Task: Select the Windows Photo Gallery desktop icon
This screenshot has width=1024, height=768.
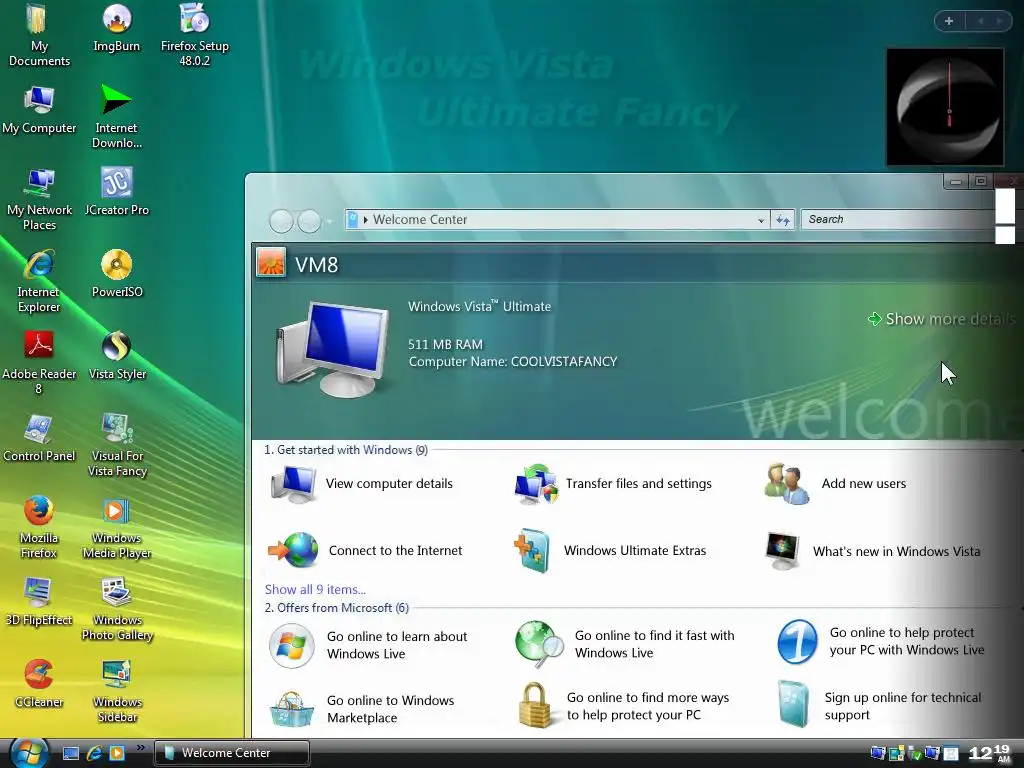Action: [x=116, y=610]
